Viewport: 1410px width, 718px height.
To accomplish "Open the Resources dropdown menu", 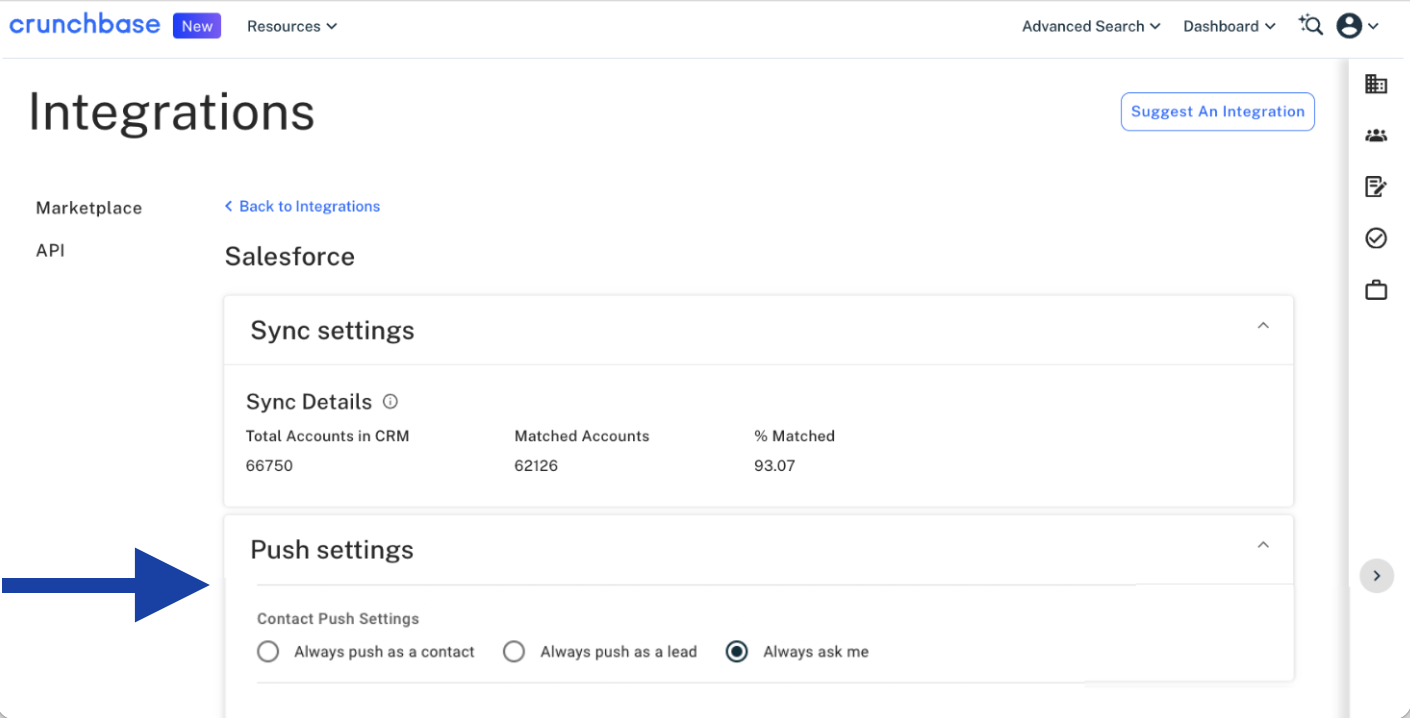I will pos(292,26).
